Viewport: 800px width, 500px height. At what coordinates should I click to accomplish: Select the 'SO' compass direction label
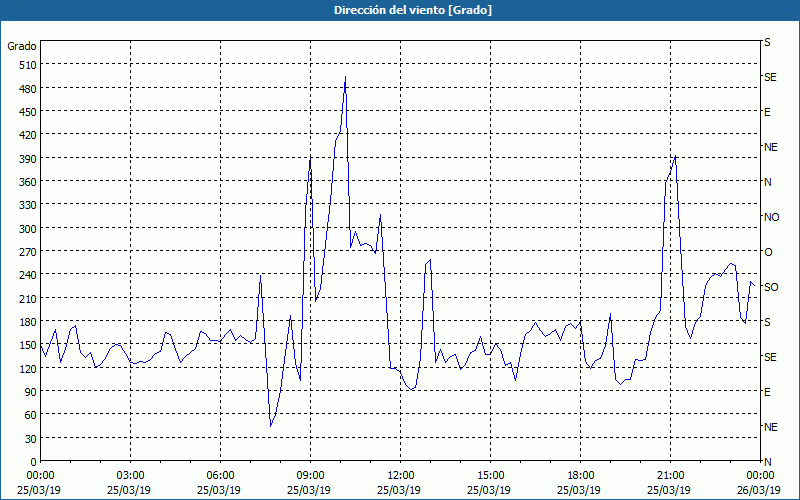tap(771, 287)
